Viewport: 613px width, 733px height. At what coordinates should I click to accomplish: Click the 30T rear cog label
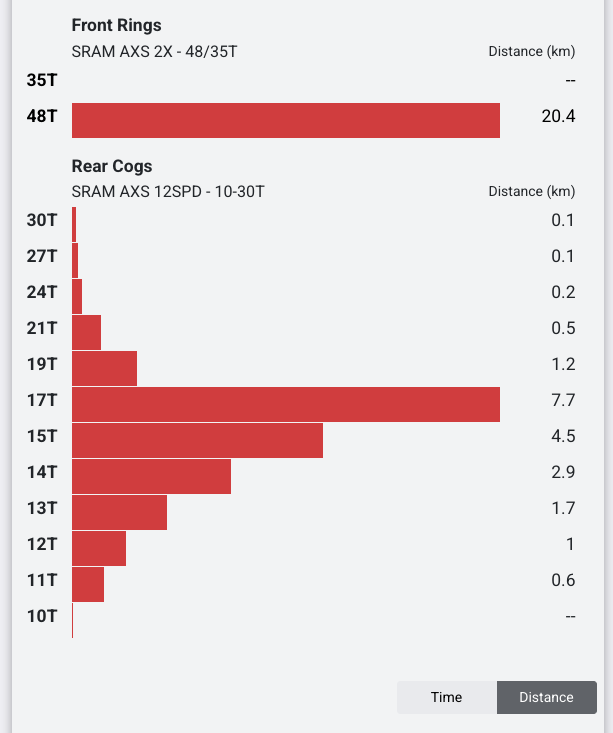(42, 220)
